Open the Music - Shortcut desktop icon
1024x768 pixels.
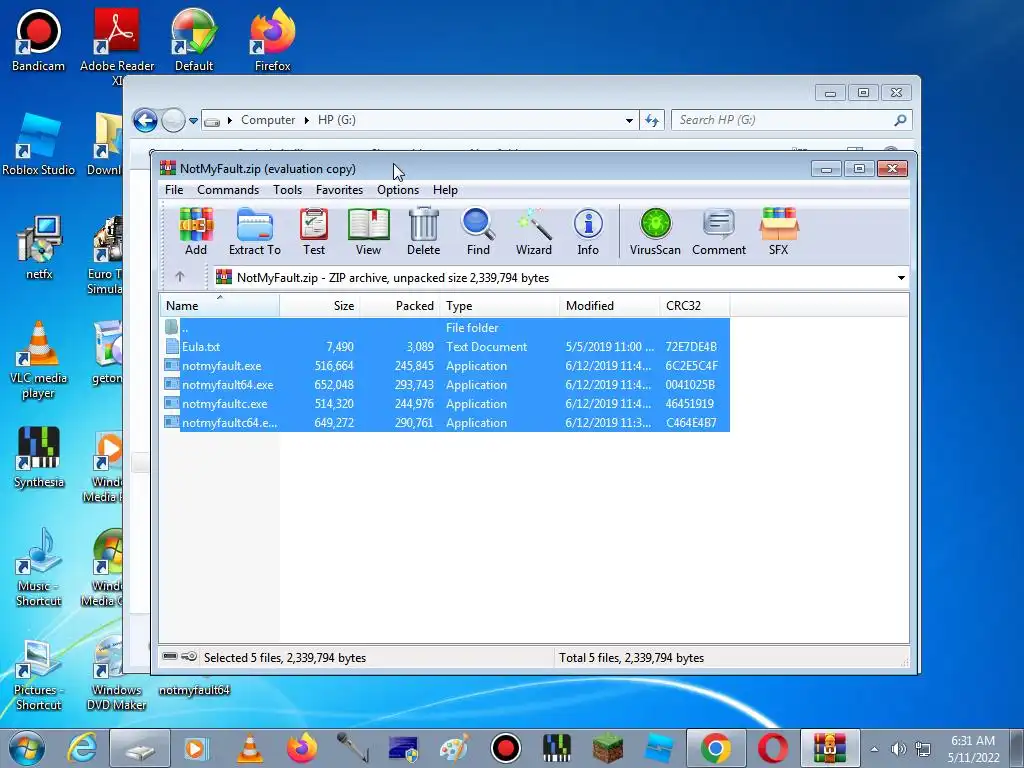38,568
